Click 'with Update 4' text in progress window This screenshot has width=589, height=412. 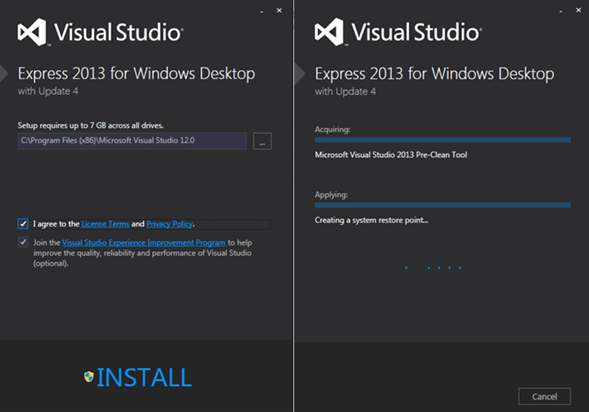point(345,92)
